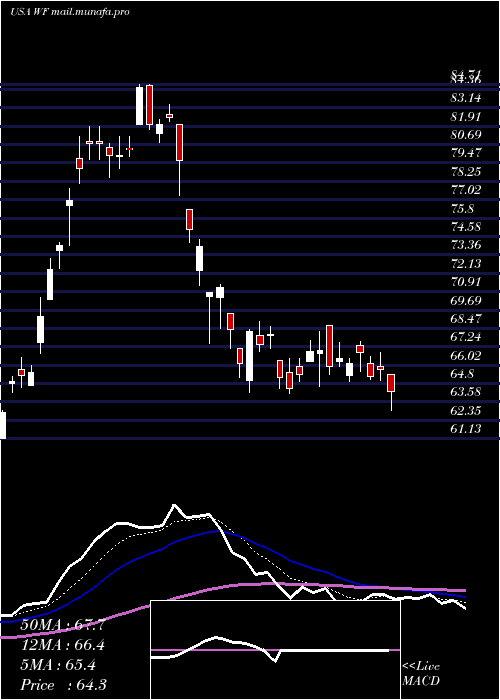This screenshot has height=700, width=500.
Task: Click the 83.14 price axis label
Action: click(466, 98)
